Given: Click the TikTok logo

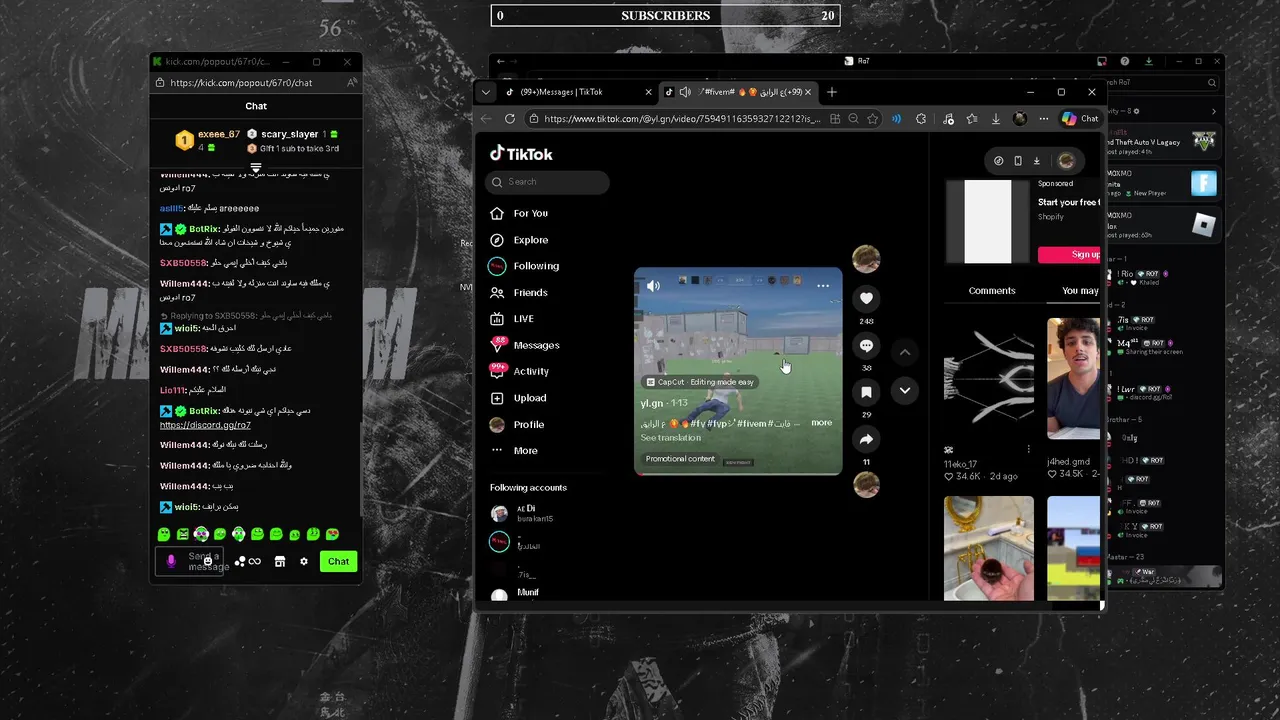Looking at the screenshot, I should (x=521, y=154).
